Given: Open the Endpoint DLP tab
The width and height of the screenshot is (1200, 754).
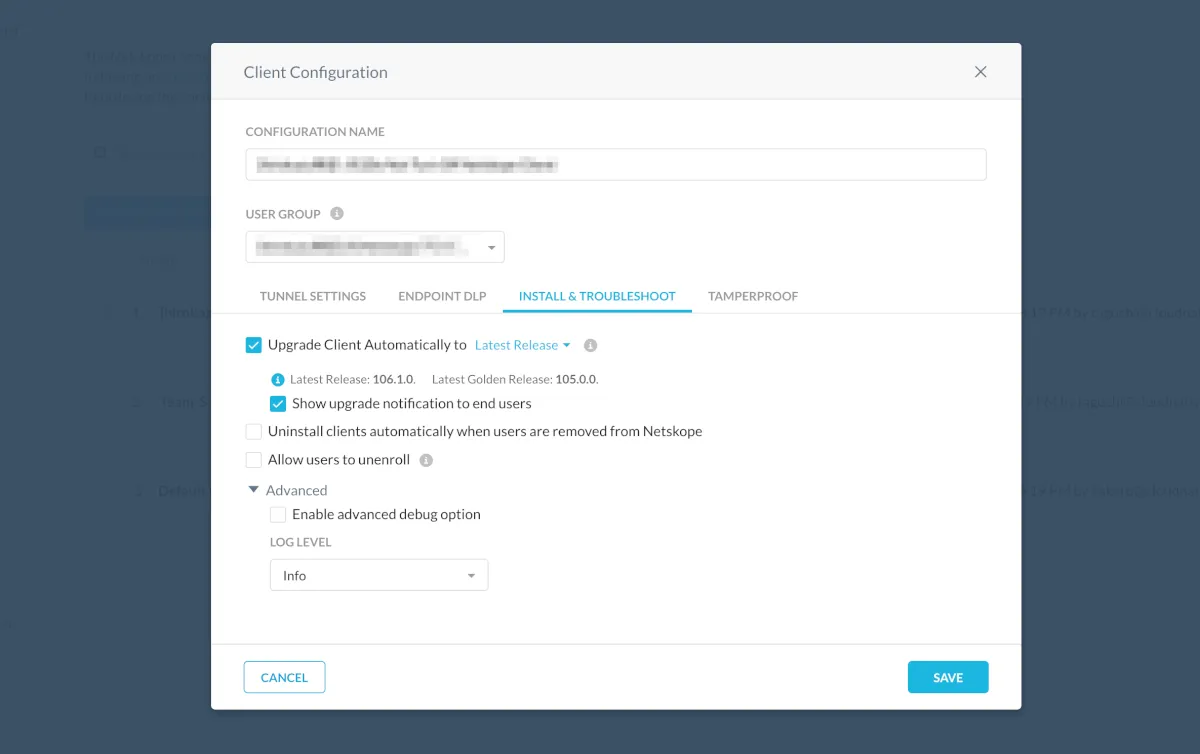Looking at the screenshot, I should [x=442, y=296].
